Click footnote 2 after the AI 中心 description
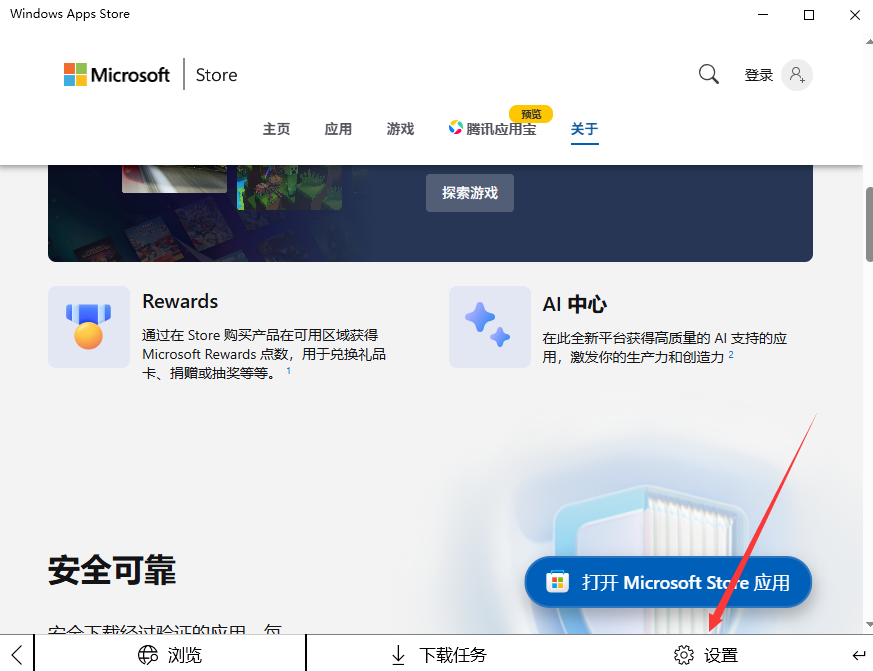 731,354
